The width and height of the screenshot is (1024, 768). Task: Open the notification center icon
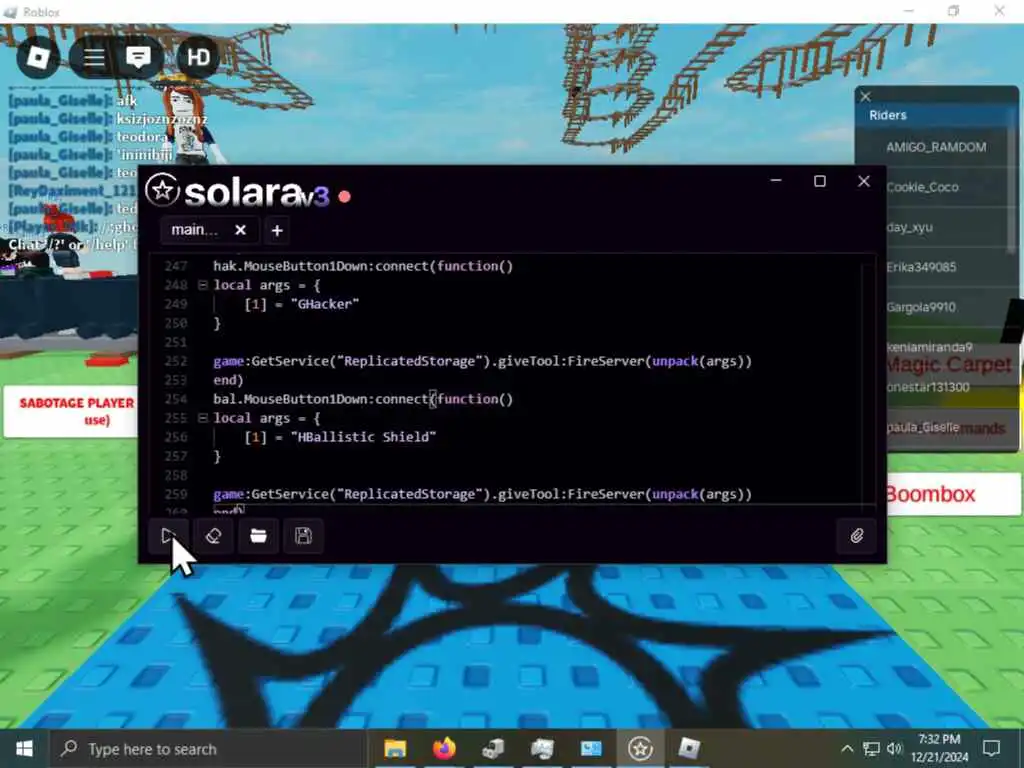point(992,748)
